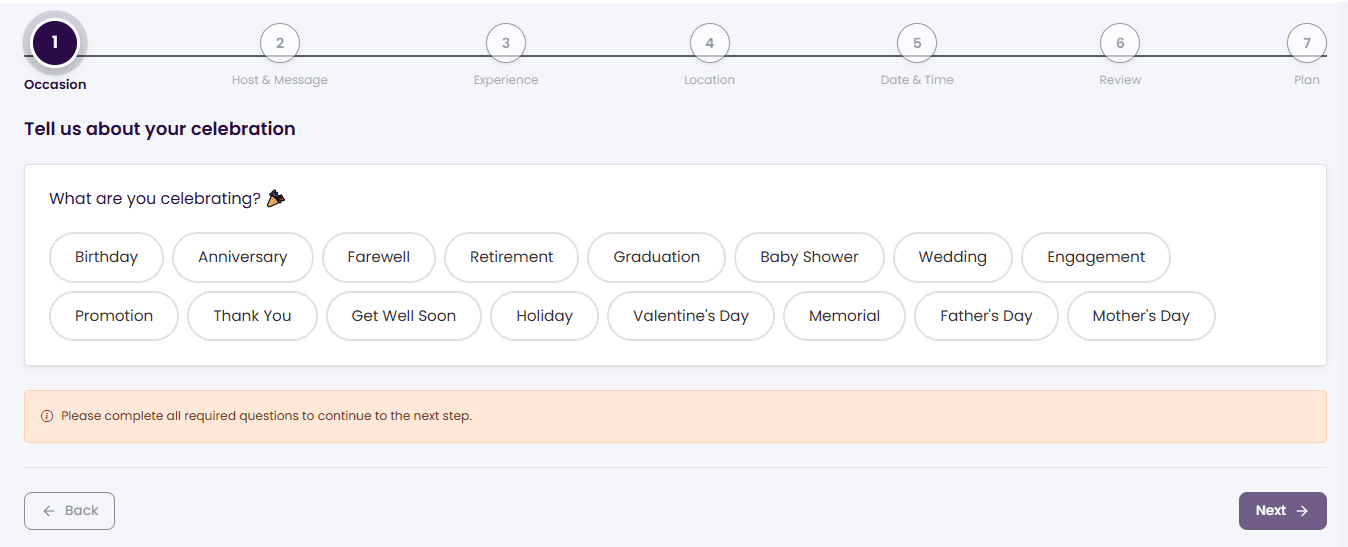
Task: Pick the Memorial chip
Action: point(845,316)
